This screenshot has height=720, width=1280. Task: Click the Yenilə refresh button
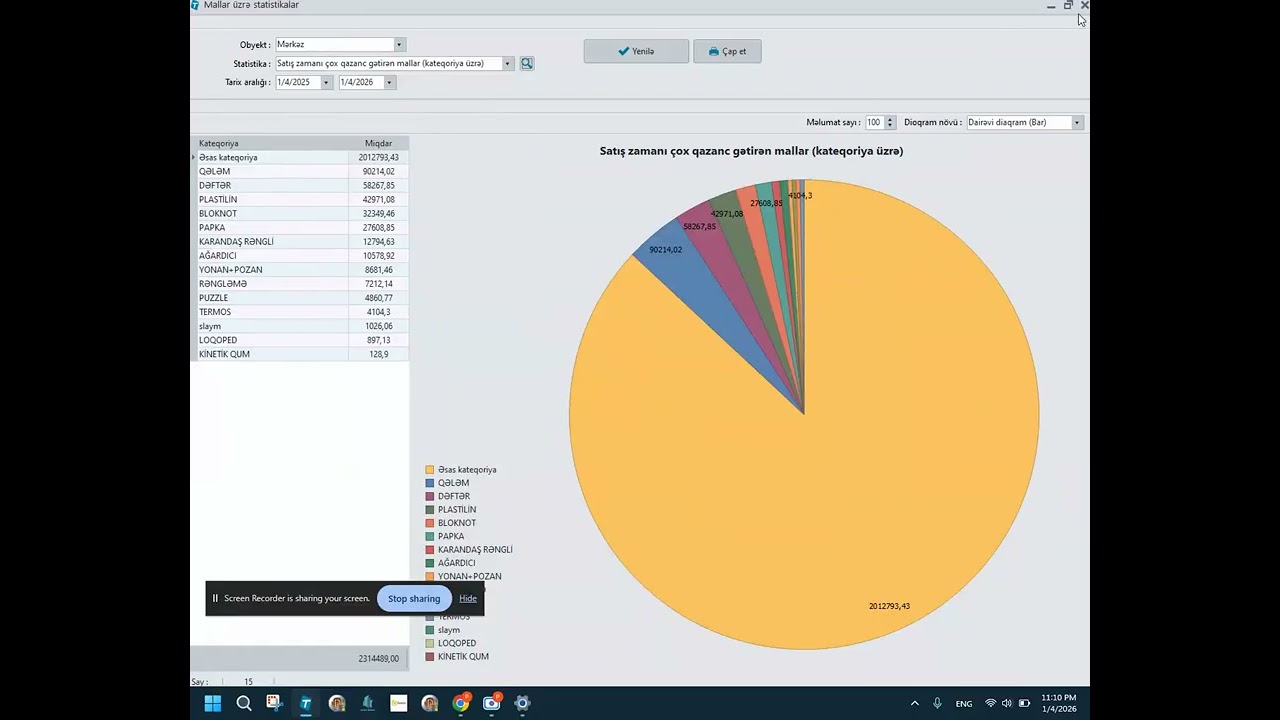pyautogui.click(x=636, y=51)
